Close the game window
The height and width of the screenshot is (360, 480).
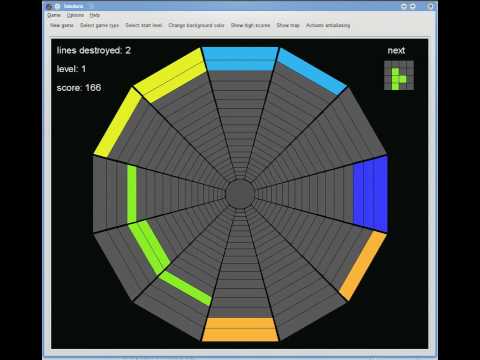point(430,6)
